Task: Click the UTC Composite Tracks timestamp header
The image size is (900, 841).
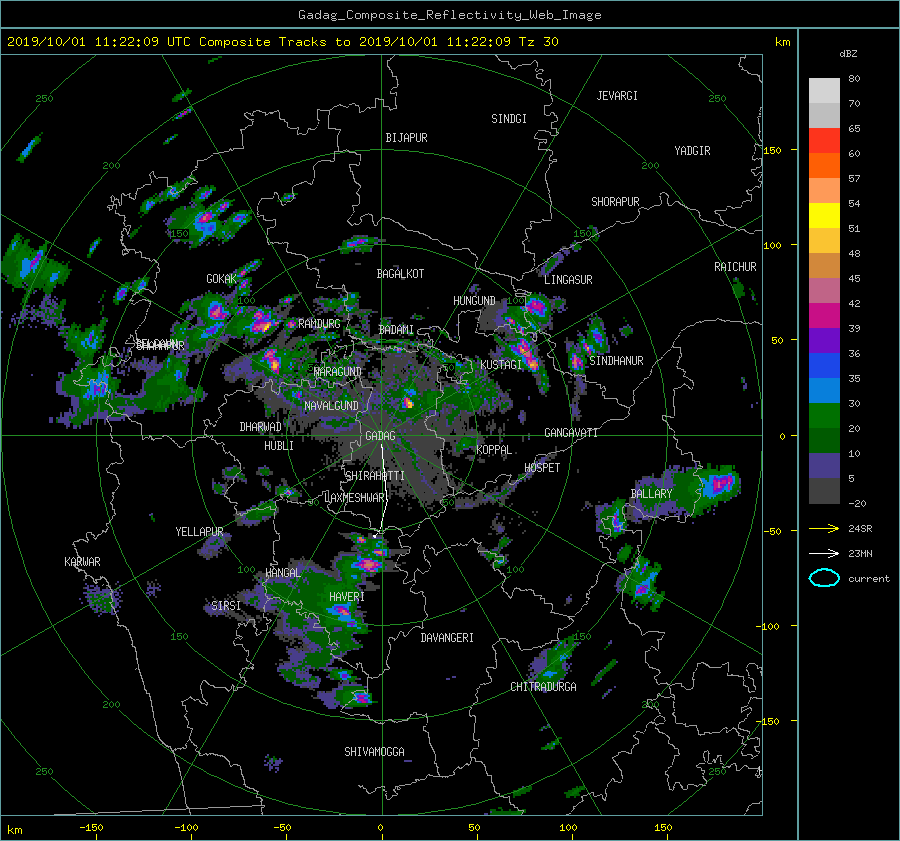Action: [x=282, y=42]
